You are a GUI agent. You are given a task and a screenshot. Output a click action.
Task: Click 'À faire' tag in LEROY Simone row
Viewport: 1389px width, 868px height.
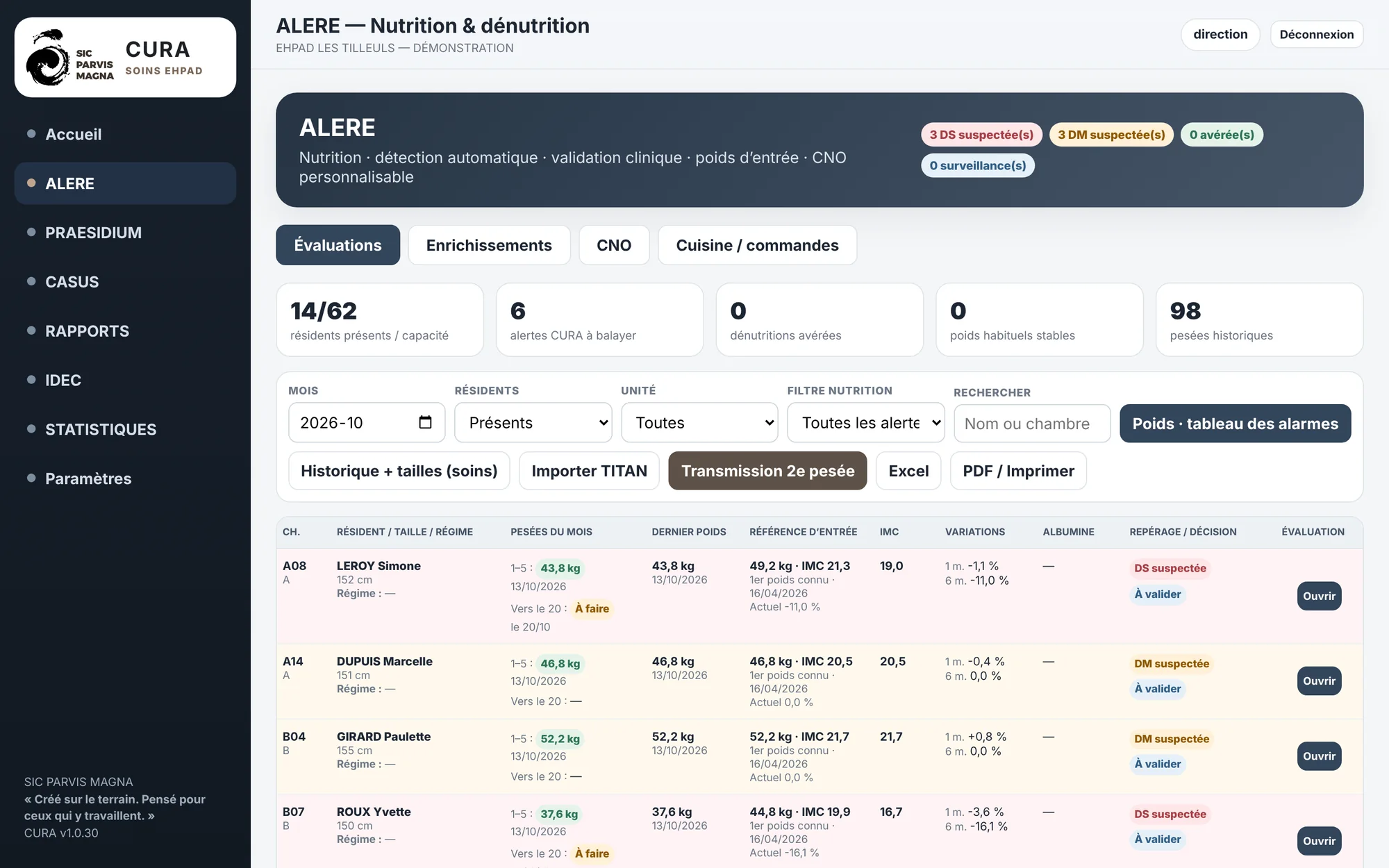[592, 609]
